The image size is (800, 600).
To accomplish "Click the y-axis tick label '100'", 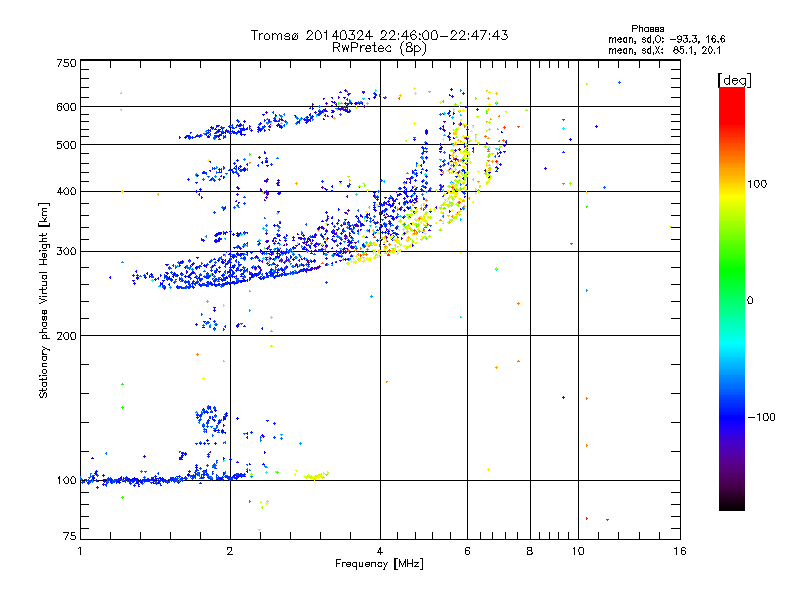I will (x=66, y=481).
